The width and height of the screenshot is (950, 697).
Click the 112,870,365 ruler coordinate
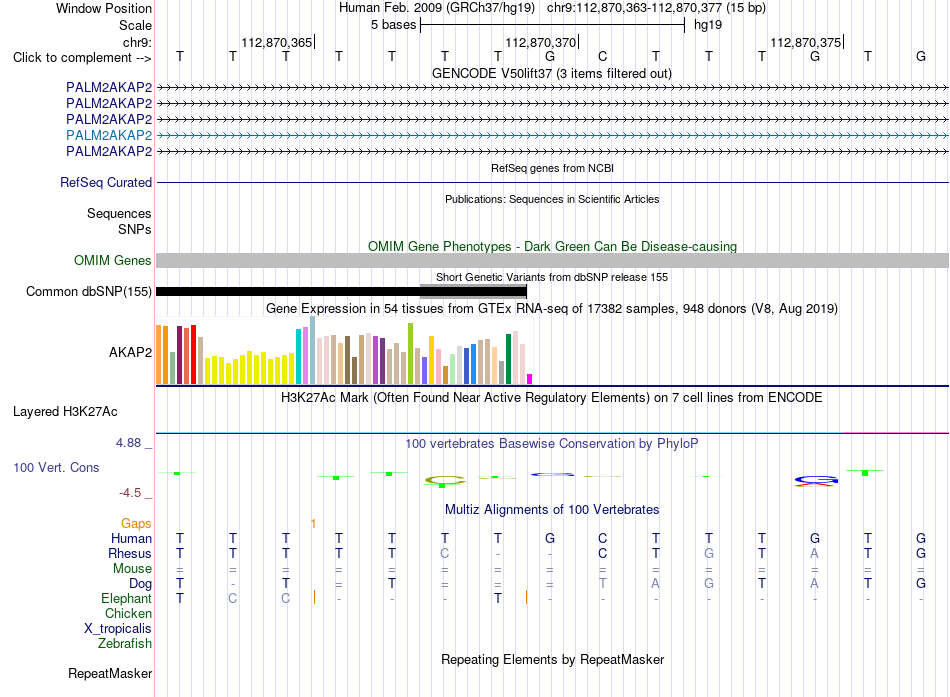(276, 42)
